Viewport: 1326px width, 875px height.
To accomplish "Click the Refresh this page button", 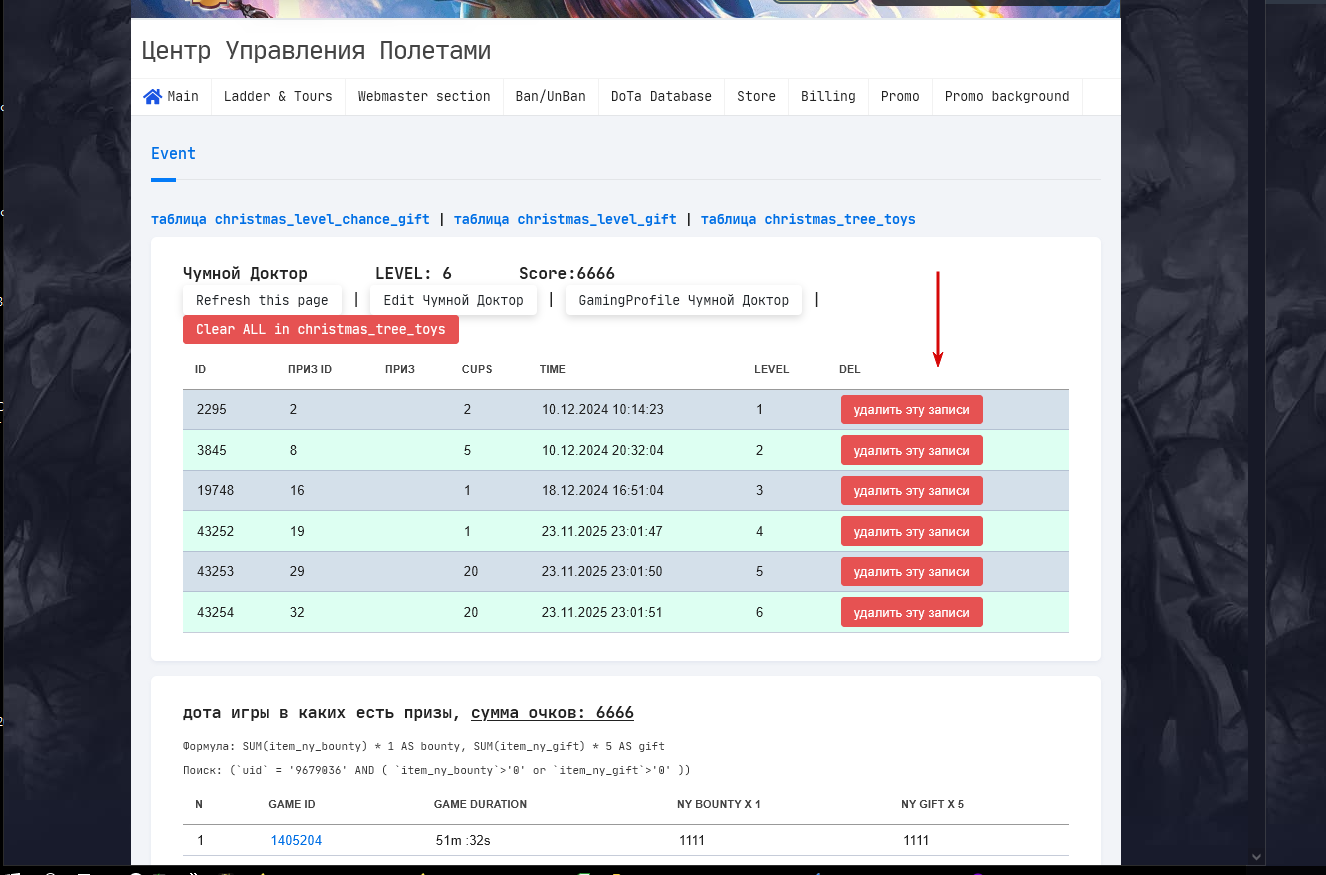I will pos(262,300).
